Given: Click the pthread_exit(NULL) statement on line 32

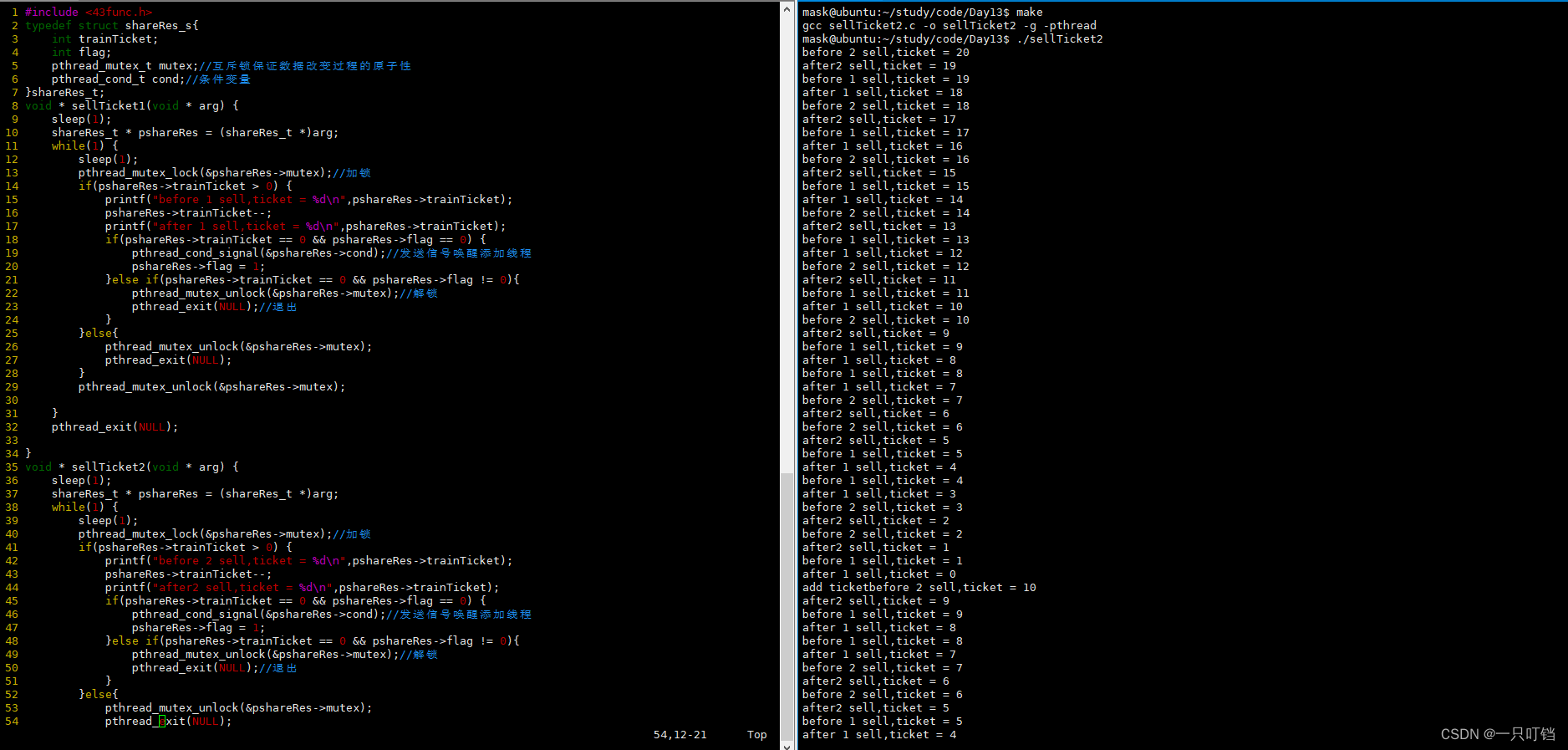Looking at the screenshot, I should tap(115, 426).
